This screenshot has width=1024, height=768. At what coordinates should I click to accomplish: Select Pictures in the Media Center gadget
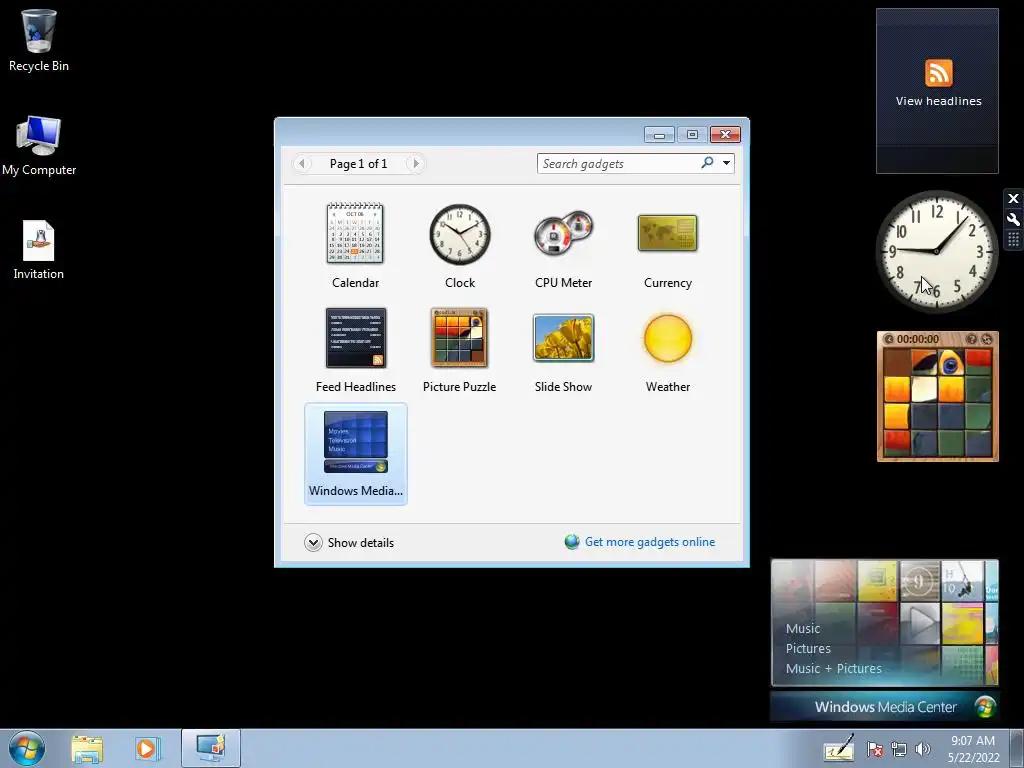pos(808,648)
